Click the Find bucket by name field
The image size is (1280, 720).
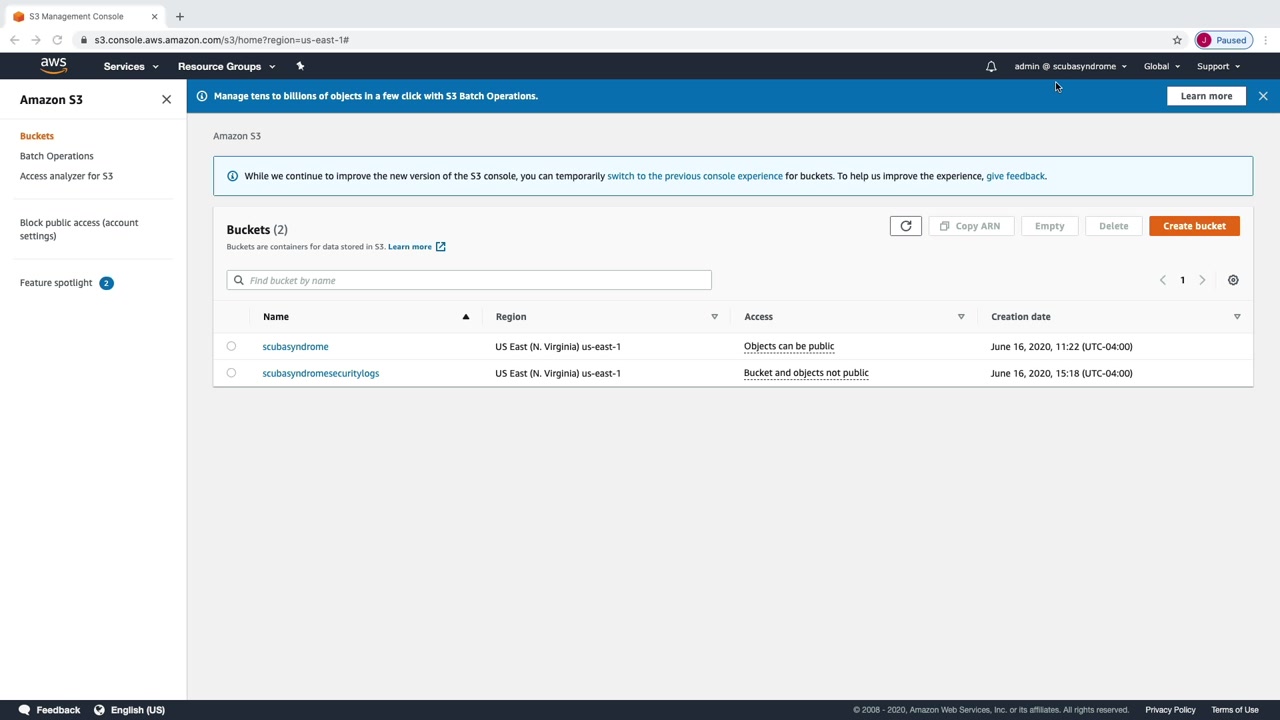[x=469, y=280]
